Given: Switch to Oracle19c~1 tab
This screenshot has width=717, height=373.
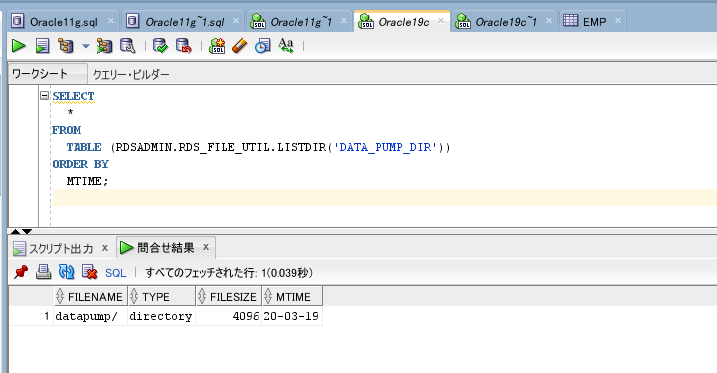Looking at the screenshot, I should [x=506, y=22].
